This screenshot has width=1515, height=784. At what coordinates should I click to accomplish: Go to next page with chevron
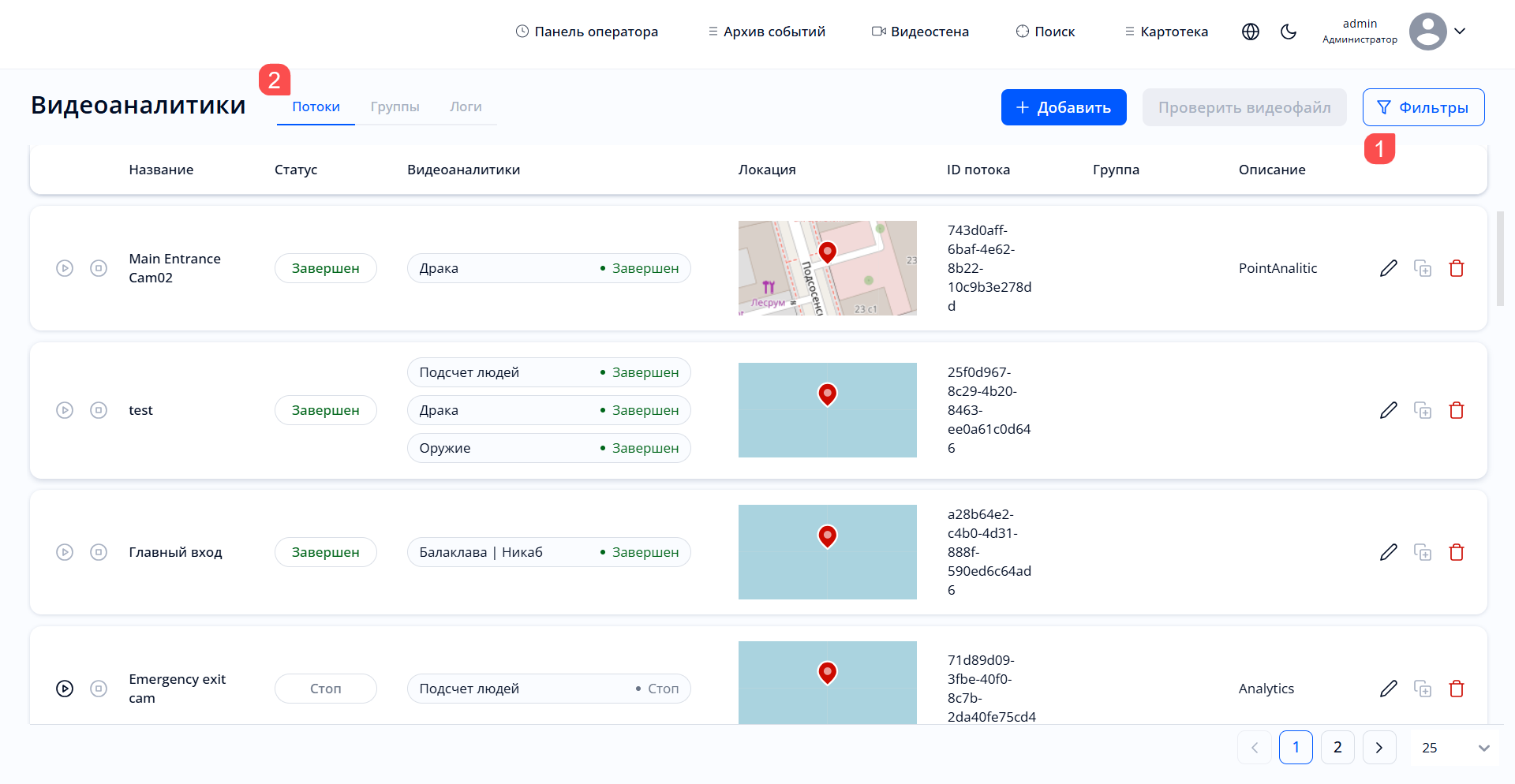point(1378,748)
